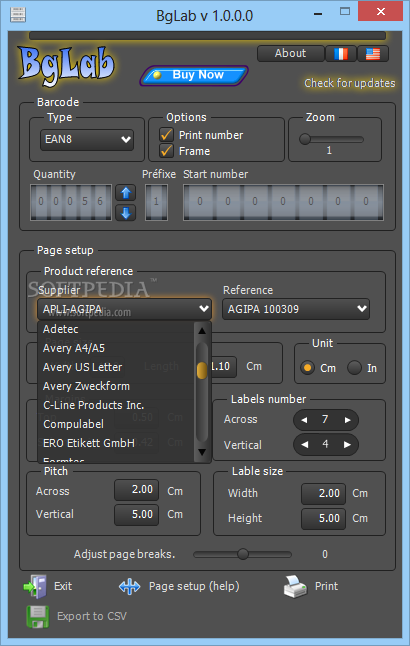Click the app icon in the title bar
This screenshot has width=410, height=646.
[x=17, y=15]
